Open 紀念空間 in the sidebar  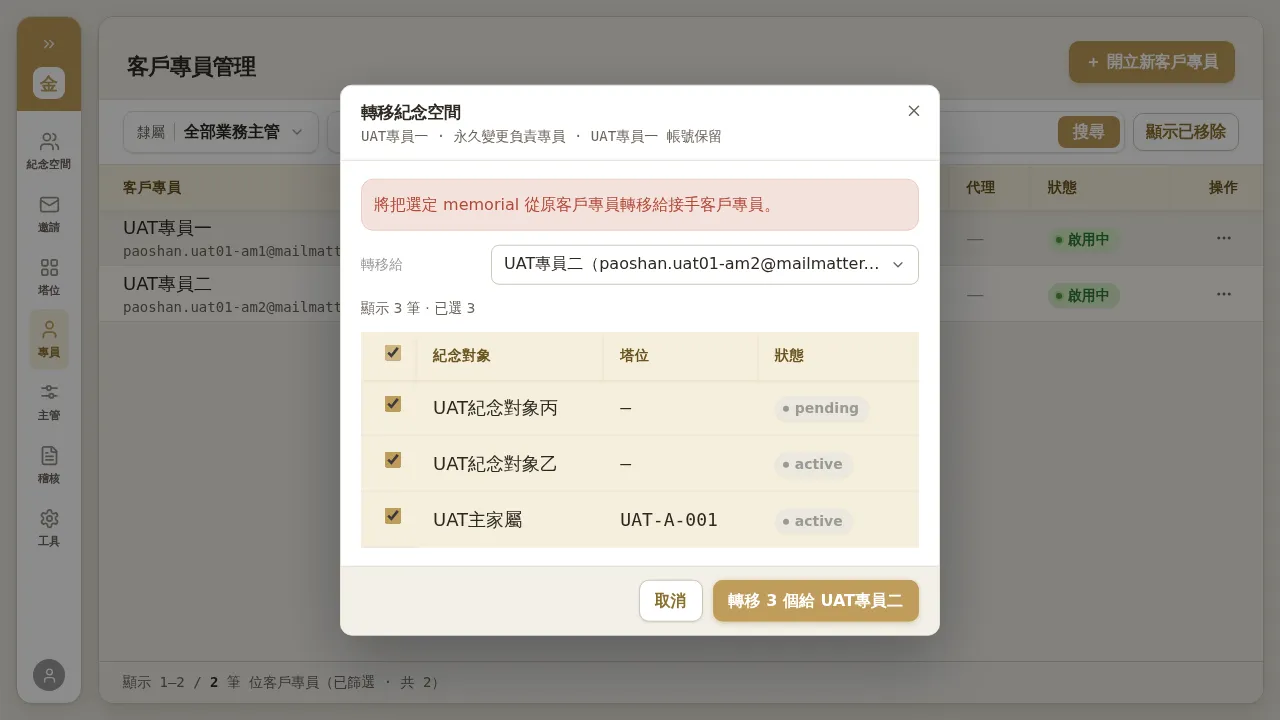[x=49, y=150]
